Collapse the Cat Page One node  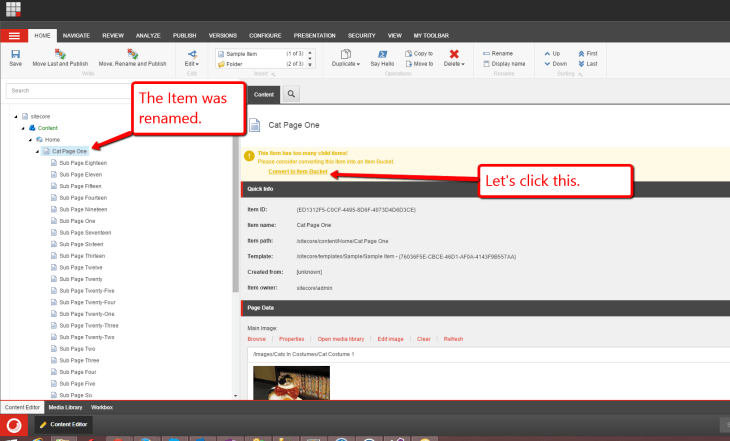(x=37, y=151)
